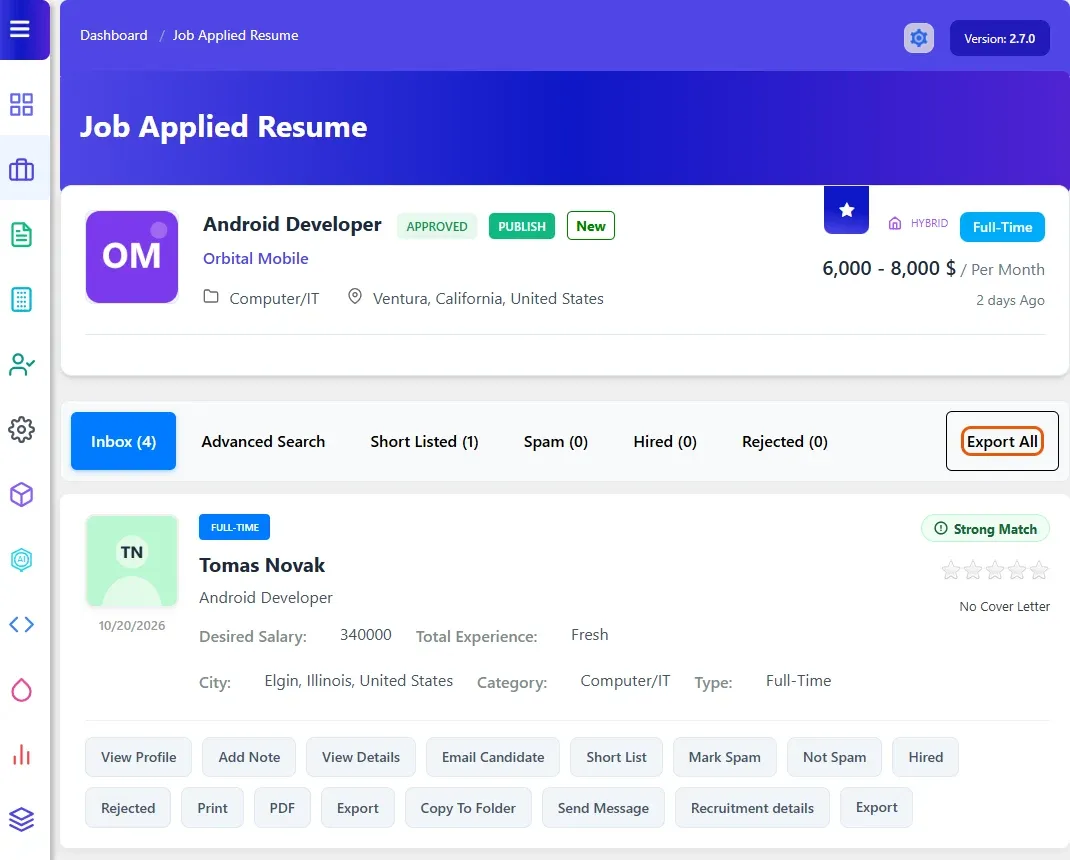This screenshot has height=860, width=1070.
Task: Click the Not Spam button
Action: click(835, 757)
